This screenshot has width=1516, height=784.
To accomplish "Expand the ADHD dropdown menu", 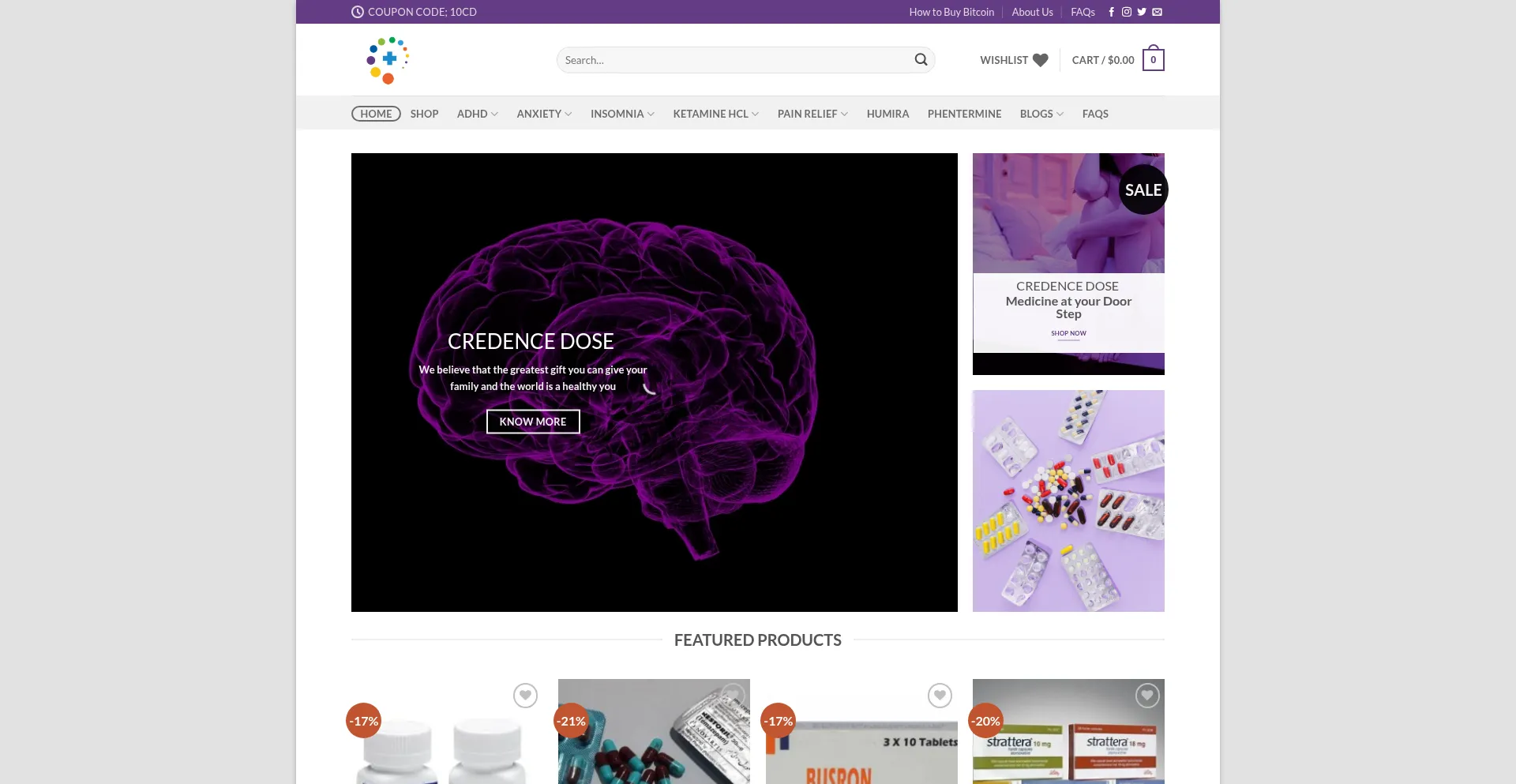I will pyautogui.click(x=477, y=114).
